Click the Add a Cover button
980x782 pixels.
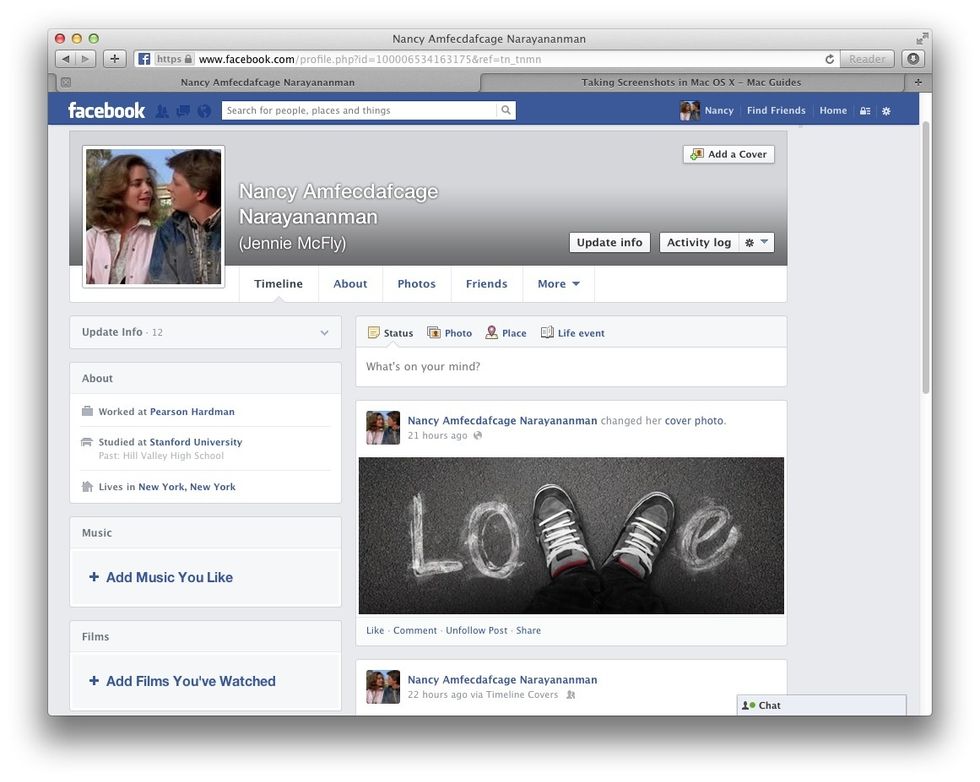pos(728,154)
